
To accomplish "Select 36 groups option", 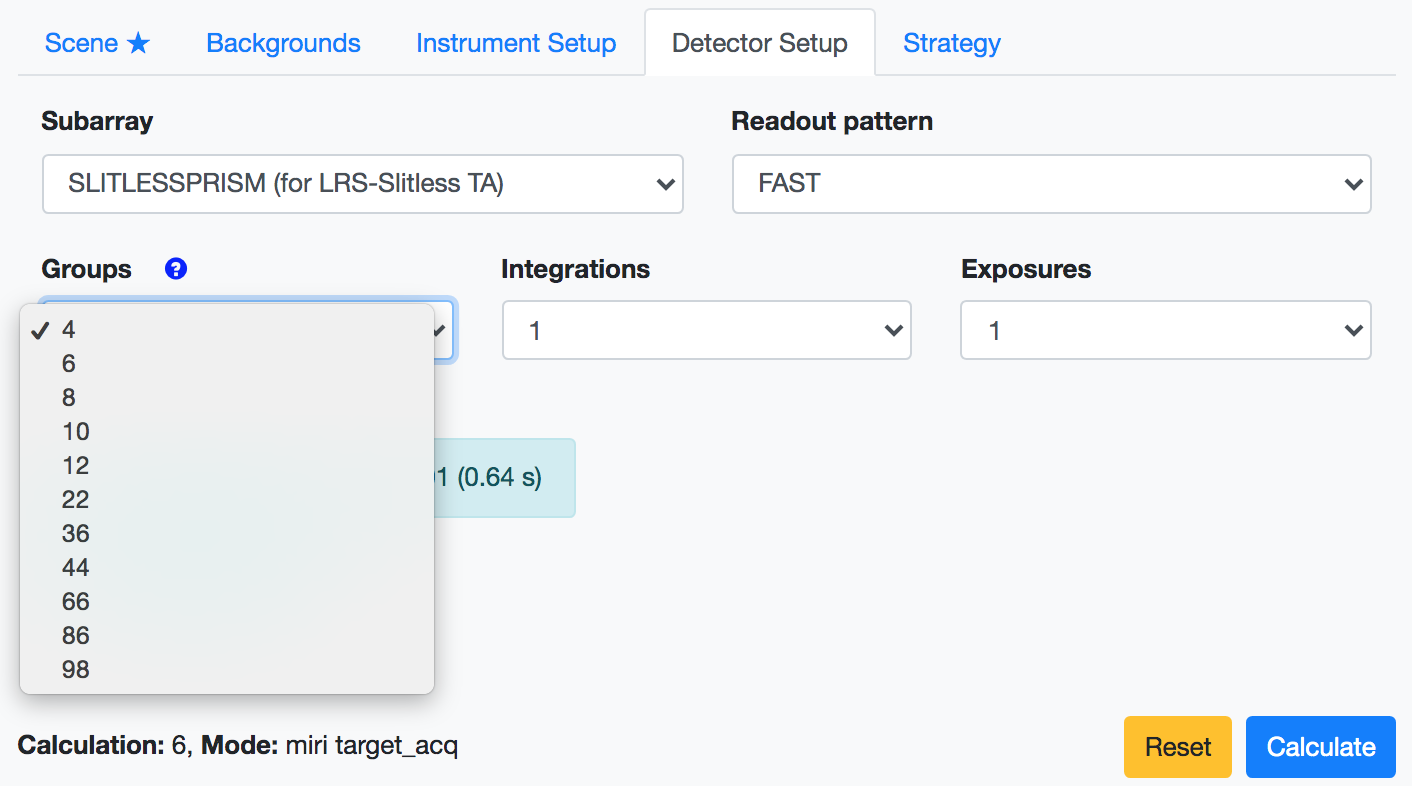I will [x=75, y=534].
